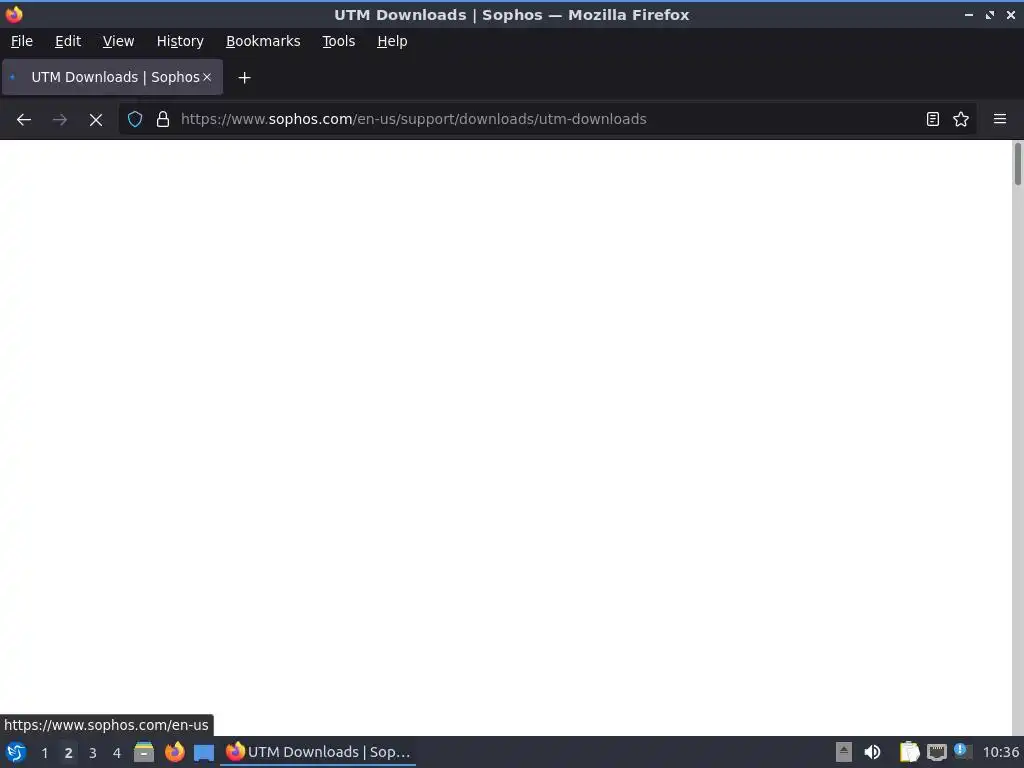View site security padlock details
This screenshot has width=1024, height=768.
163,120
